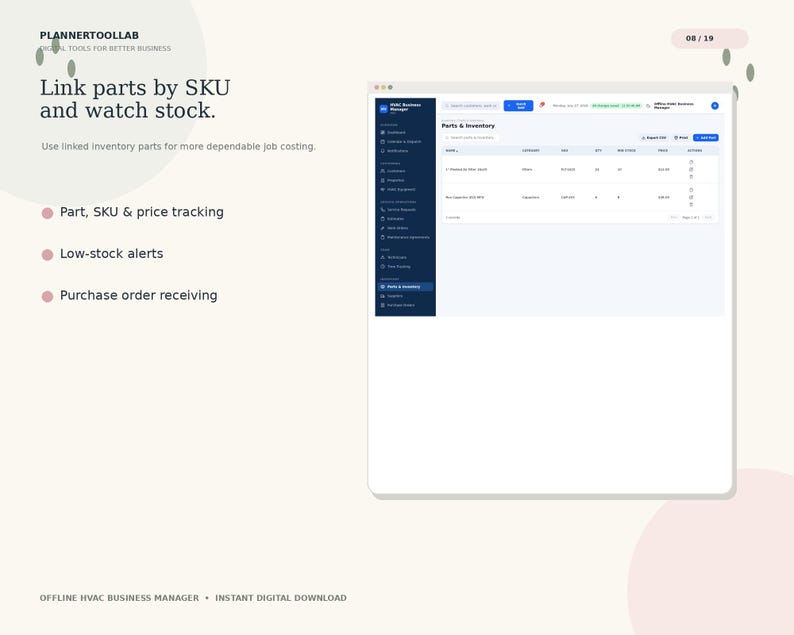This screenshot has height=635, width=794.
Task: Click the global search customers field
Action: (470, 106)
